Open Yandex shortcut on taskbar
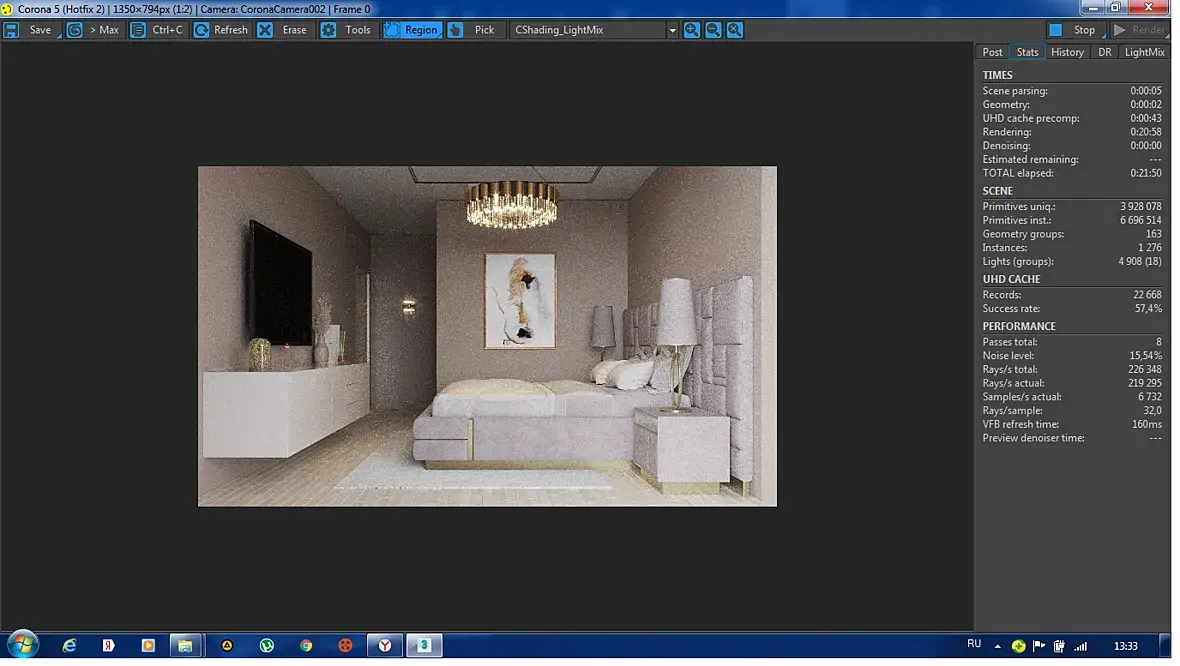This screenshot has height=666, width=1180. [108, 646]
